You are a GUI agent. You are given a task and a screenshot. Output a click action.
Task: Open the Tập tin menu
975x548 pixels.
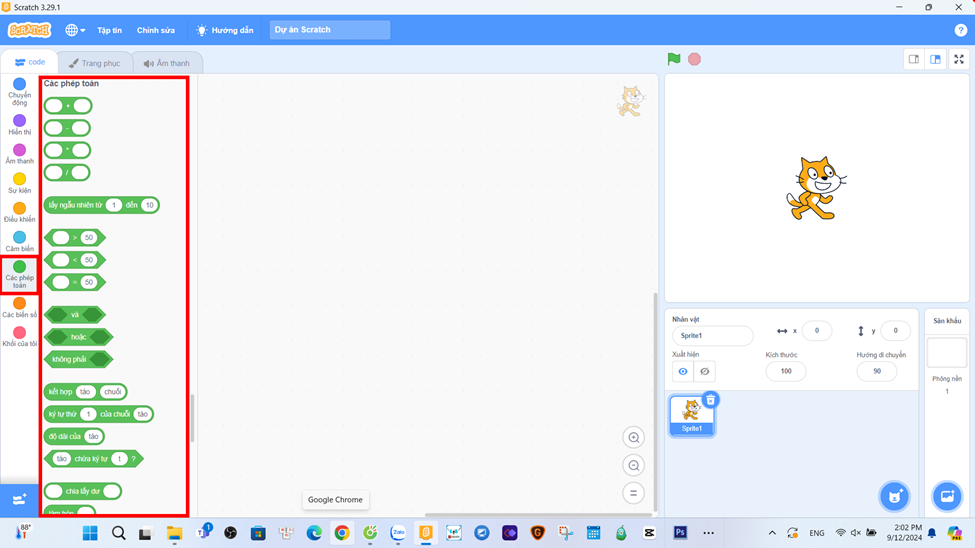click(x=109, y=30)
